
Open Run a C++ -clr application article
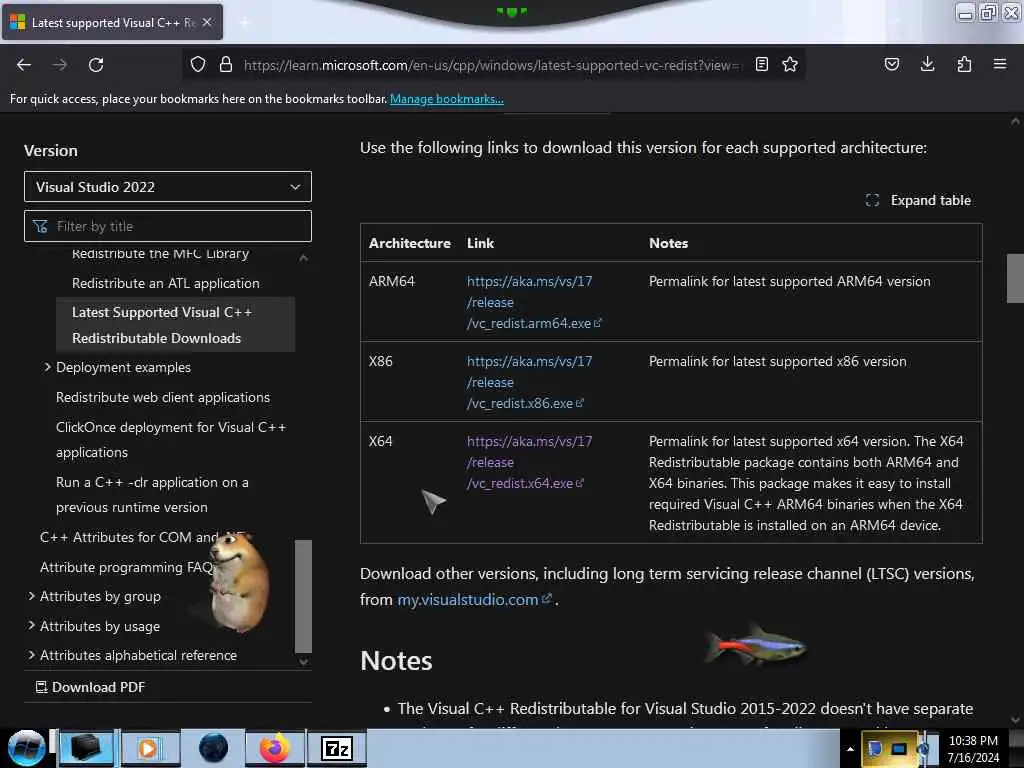[x=152, y=494]
